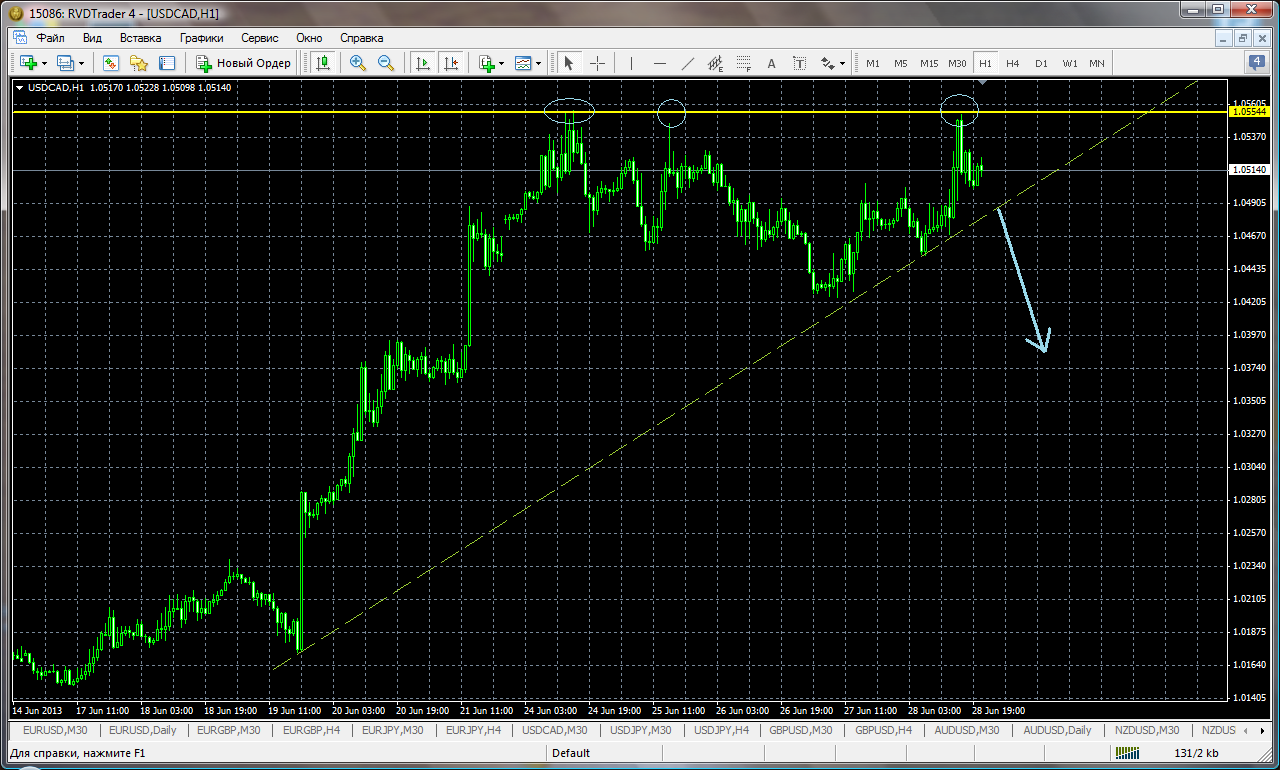The image size is (1280, 770).
Task: Select the D1 timeframe button
Action: pos(1041,63)
